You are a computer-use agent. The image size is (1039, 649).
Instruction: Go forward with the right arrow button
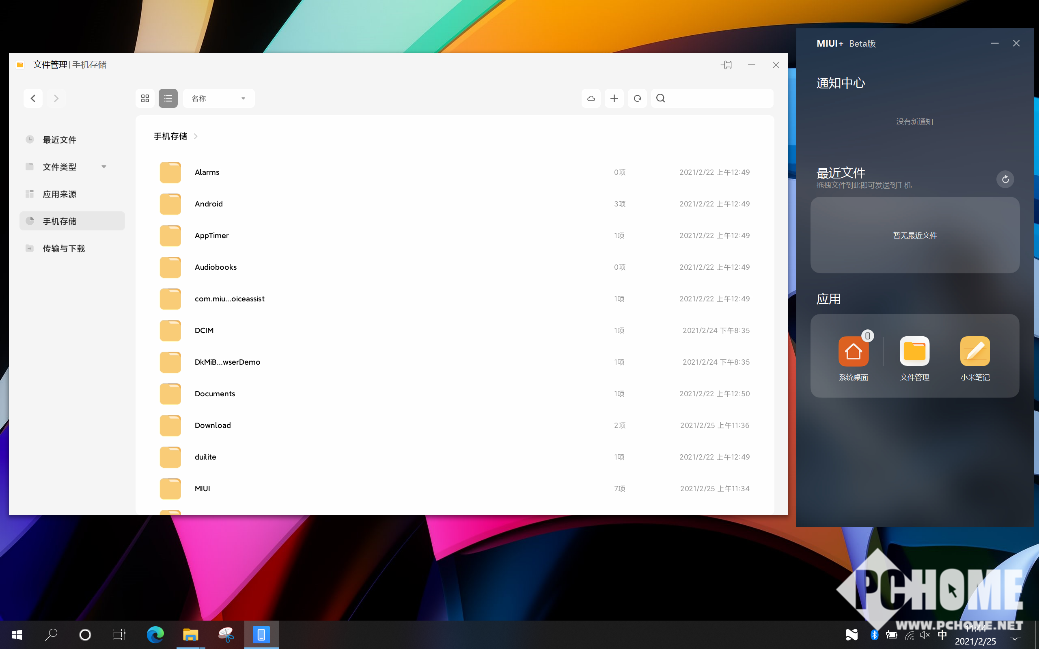(56, 98)
